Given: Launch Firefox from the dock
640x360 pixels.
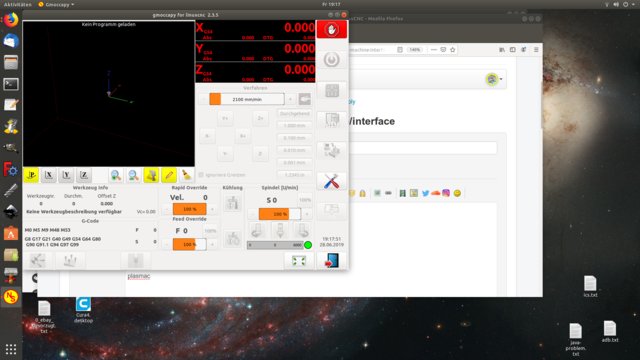Looking at the screenshot, I should (x=11, y=20).
